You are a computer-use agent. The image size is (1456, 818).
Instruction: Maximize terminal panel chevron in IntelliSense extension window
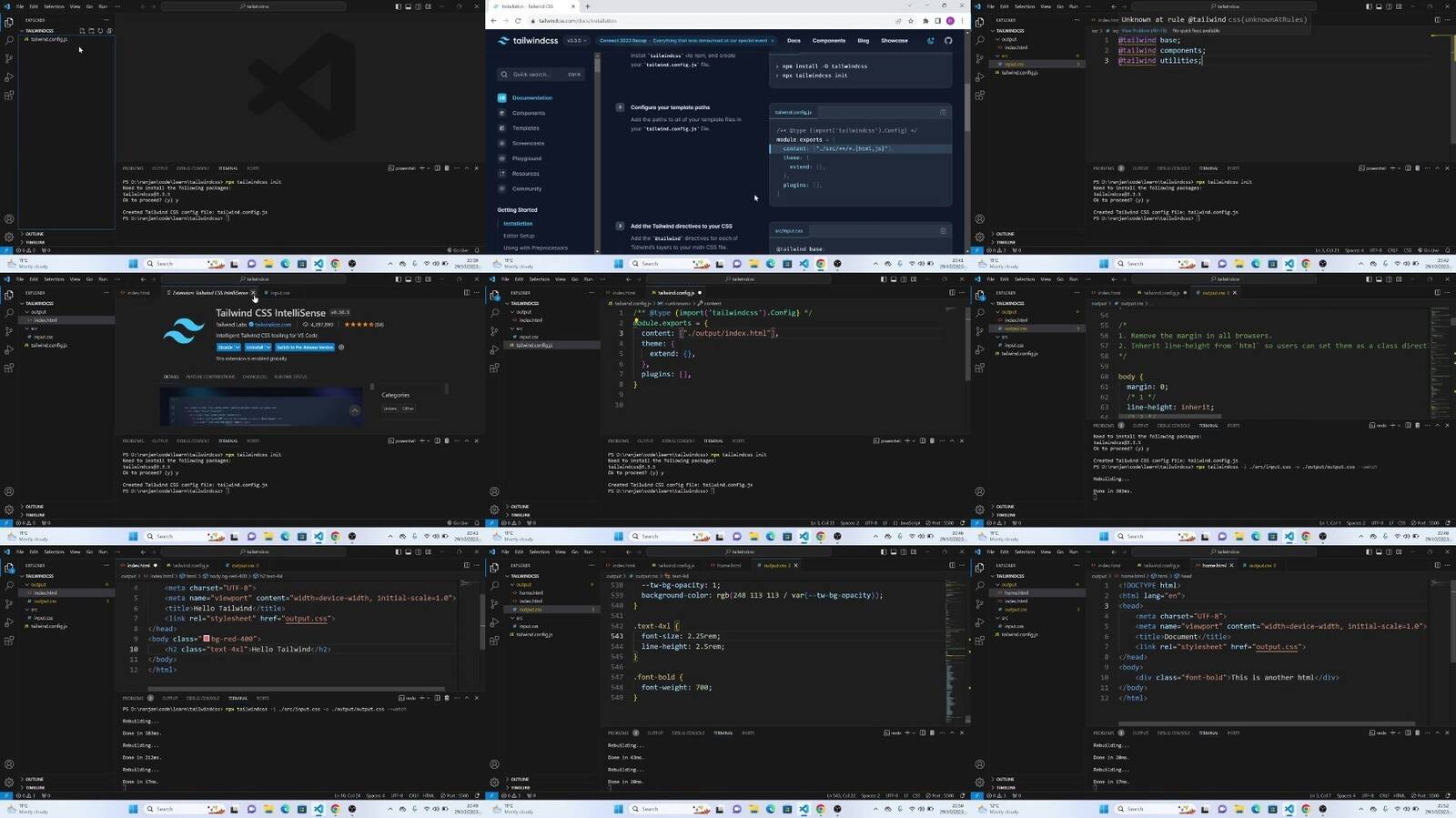click(467, 440)
